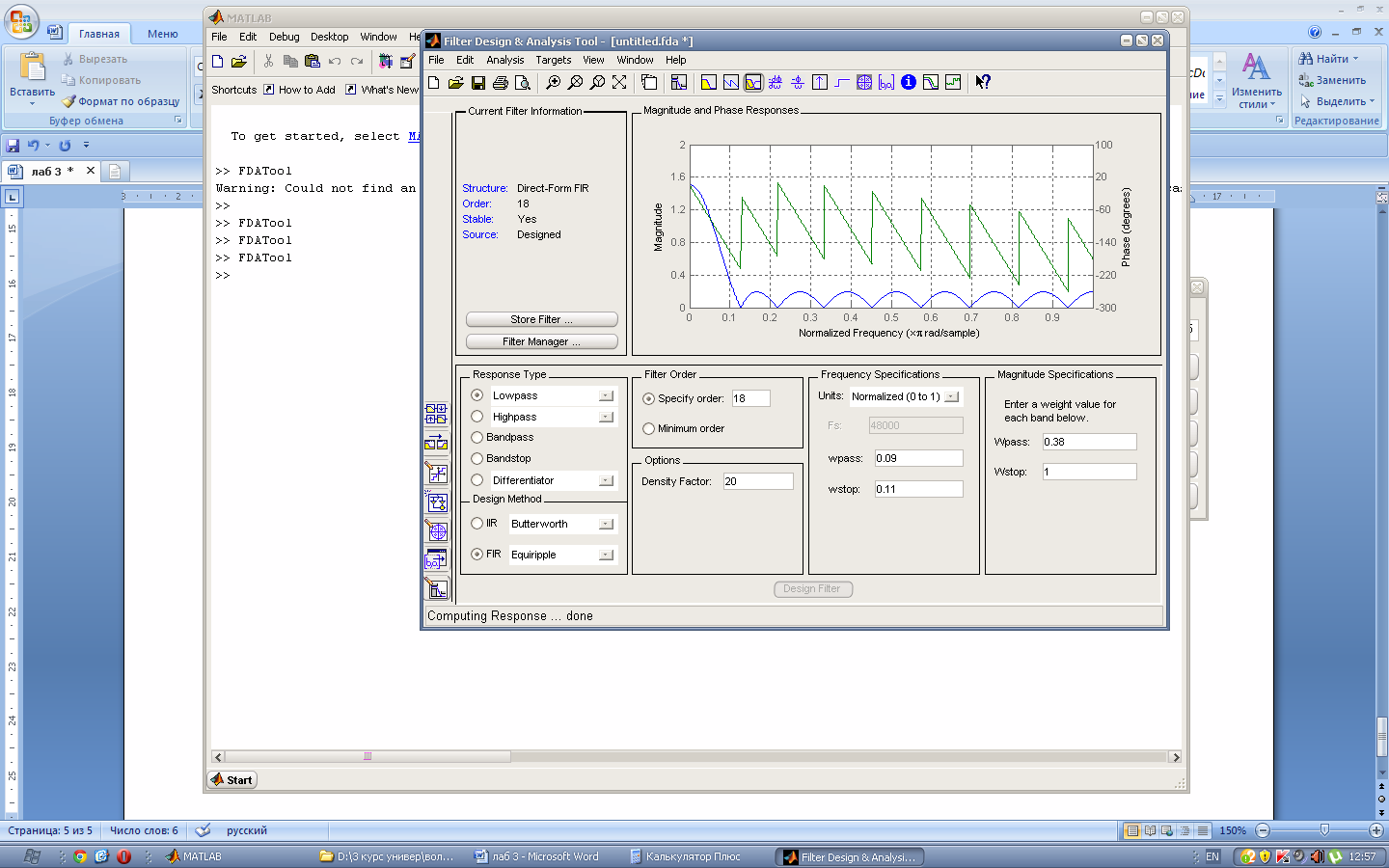Open Print Preview in FDATool toolbar
Screen dimensions: 1389x868
point(523,83)
